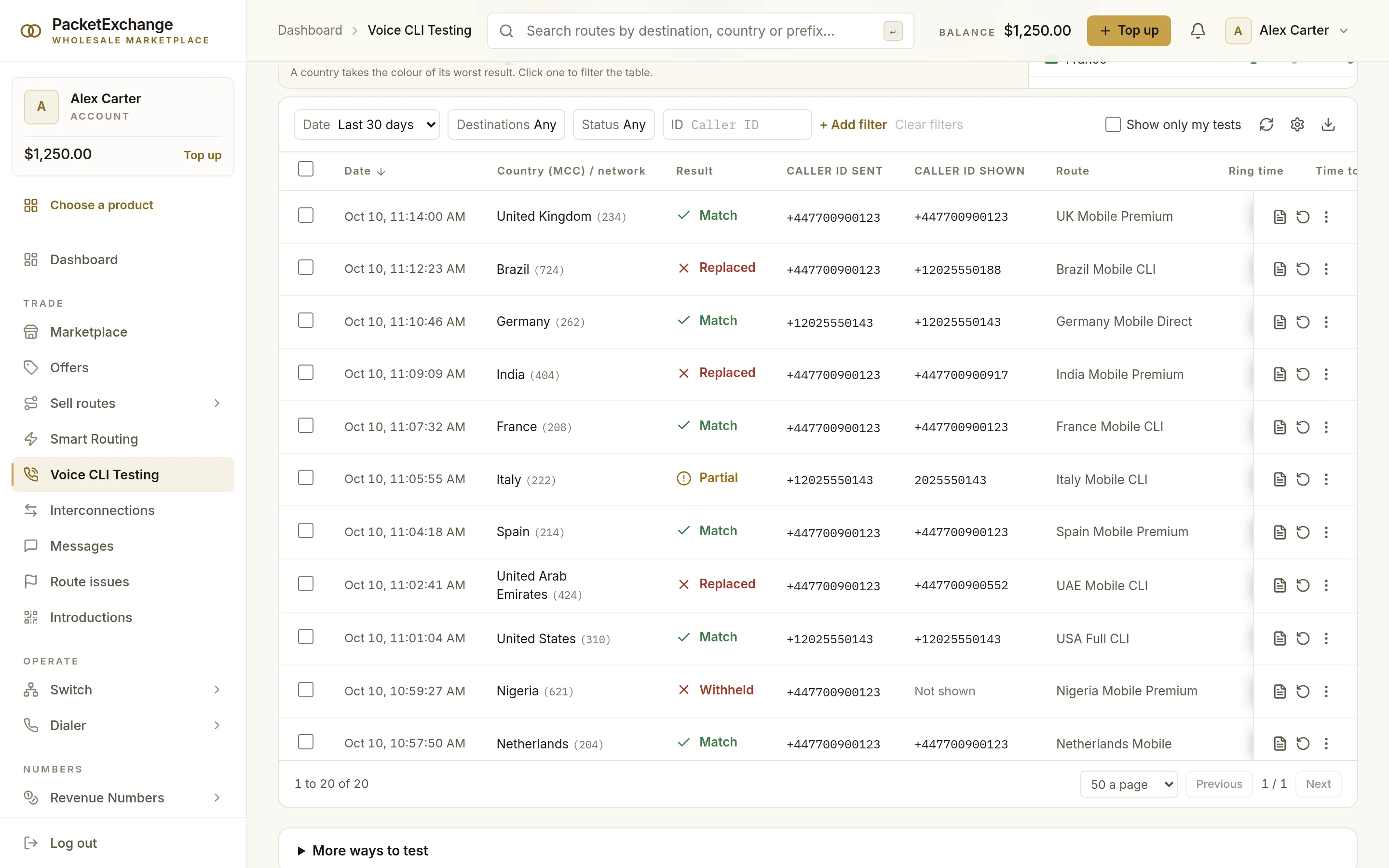
Task: Open the 50 a page dropdown
Action: click(1129, 784)
